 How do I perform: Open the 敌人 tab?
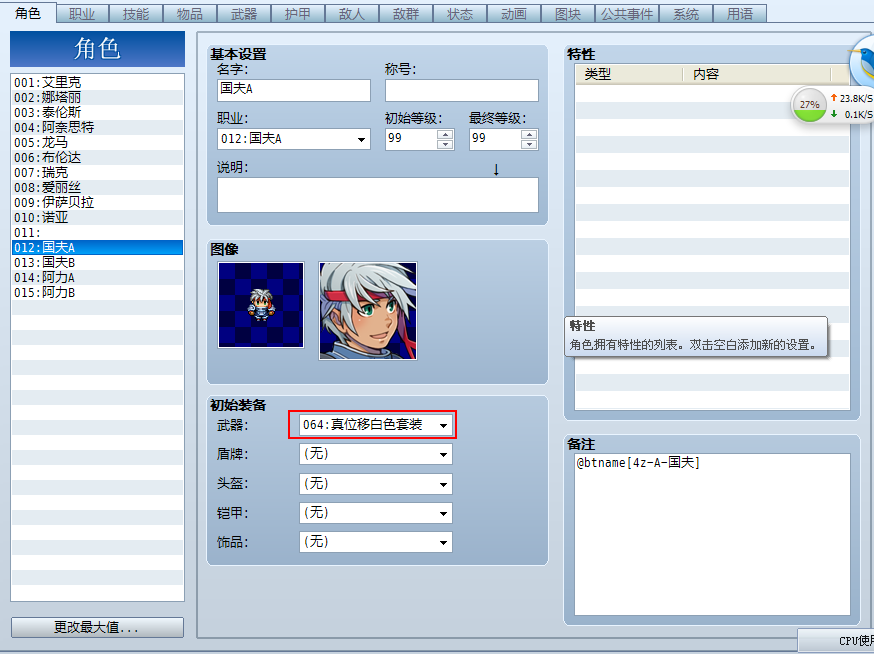pyautogui.click(x=352, y=14)
